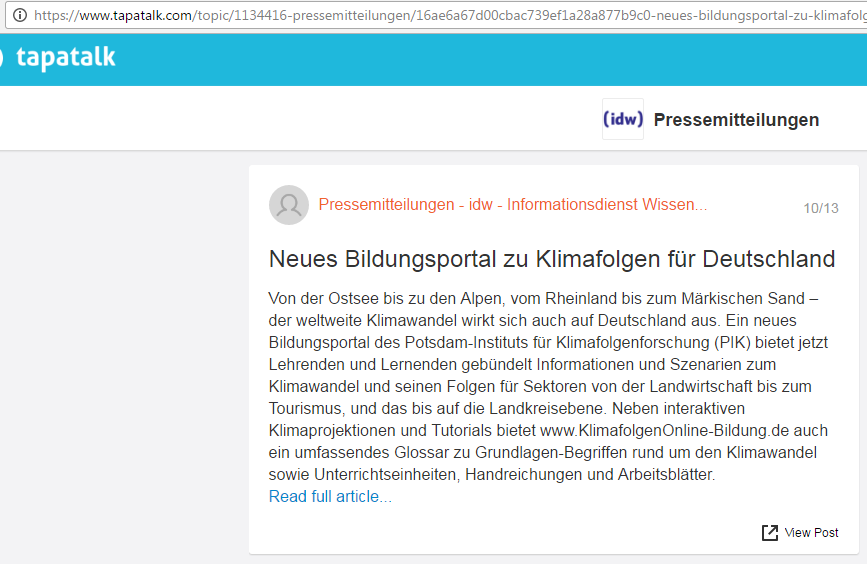This screenshot has height=564, width=867.
Task: Click the 10/13 post date
Action: click(820, 208)
